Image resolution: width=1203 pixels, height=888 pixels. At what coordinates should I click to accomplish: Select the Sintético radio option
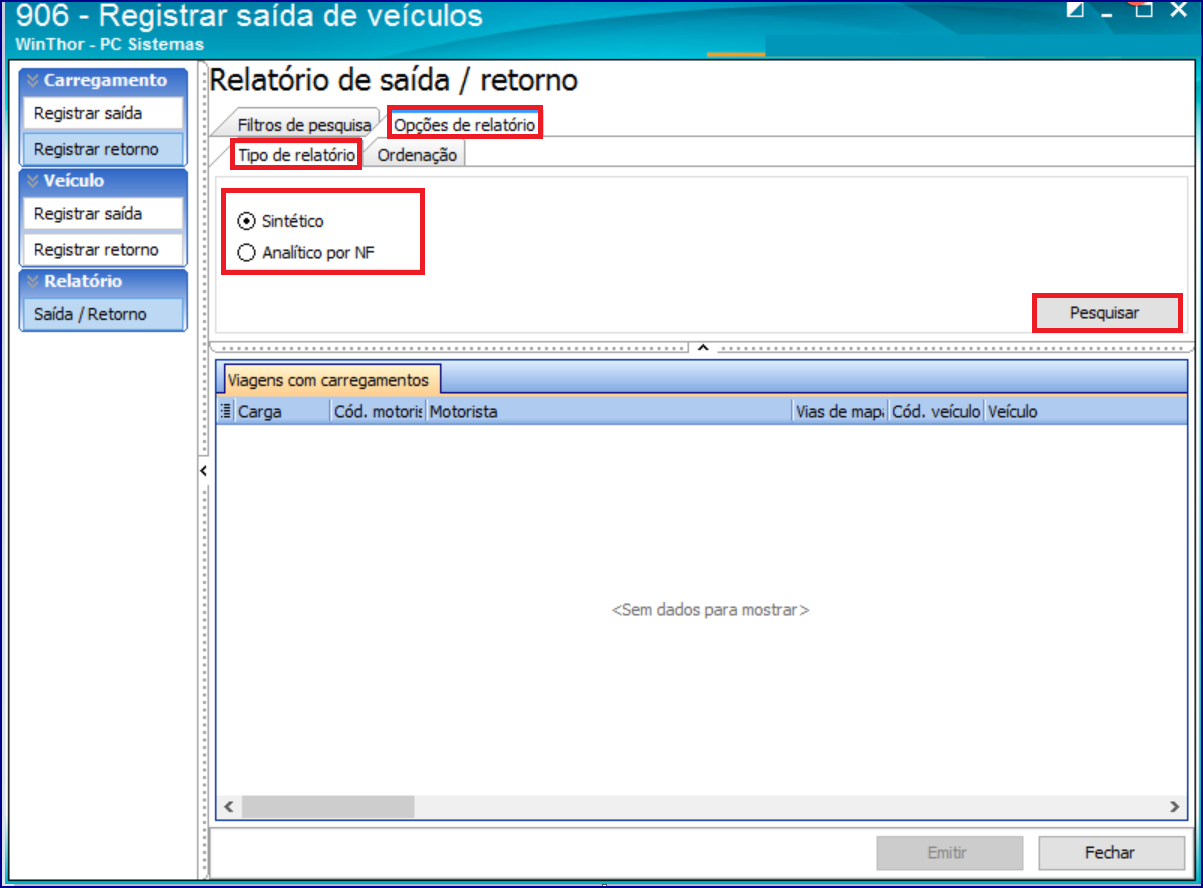point(281,221)
